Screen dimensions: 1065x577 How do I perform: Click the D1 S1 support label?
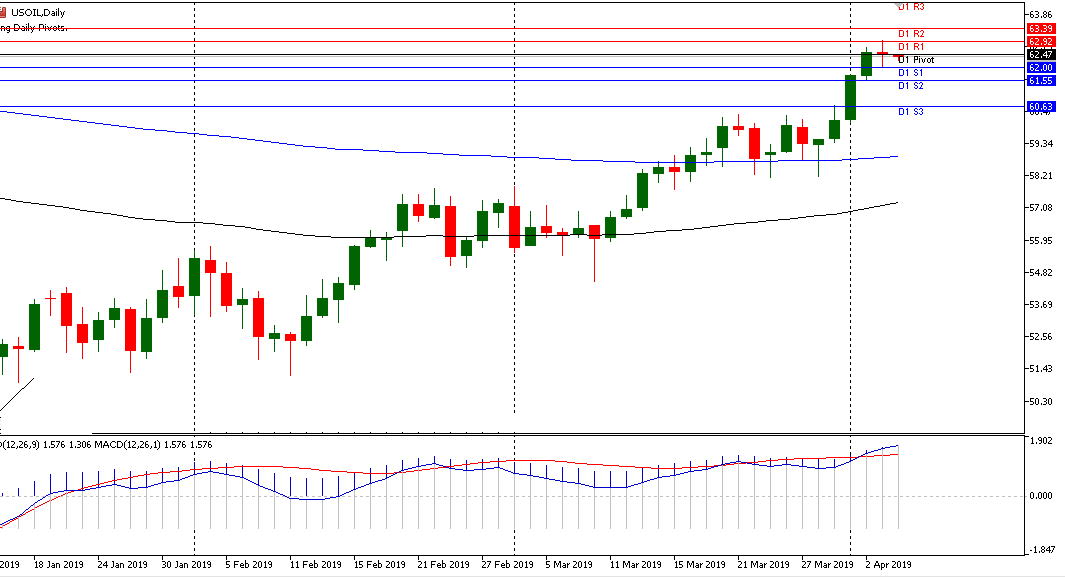click(910, 73)
